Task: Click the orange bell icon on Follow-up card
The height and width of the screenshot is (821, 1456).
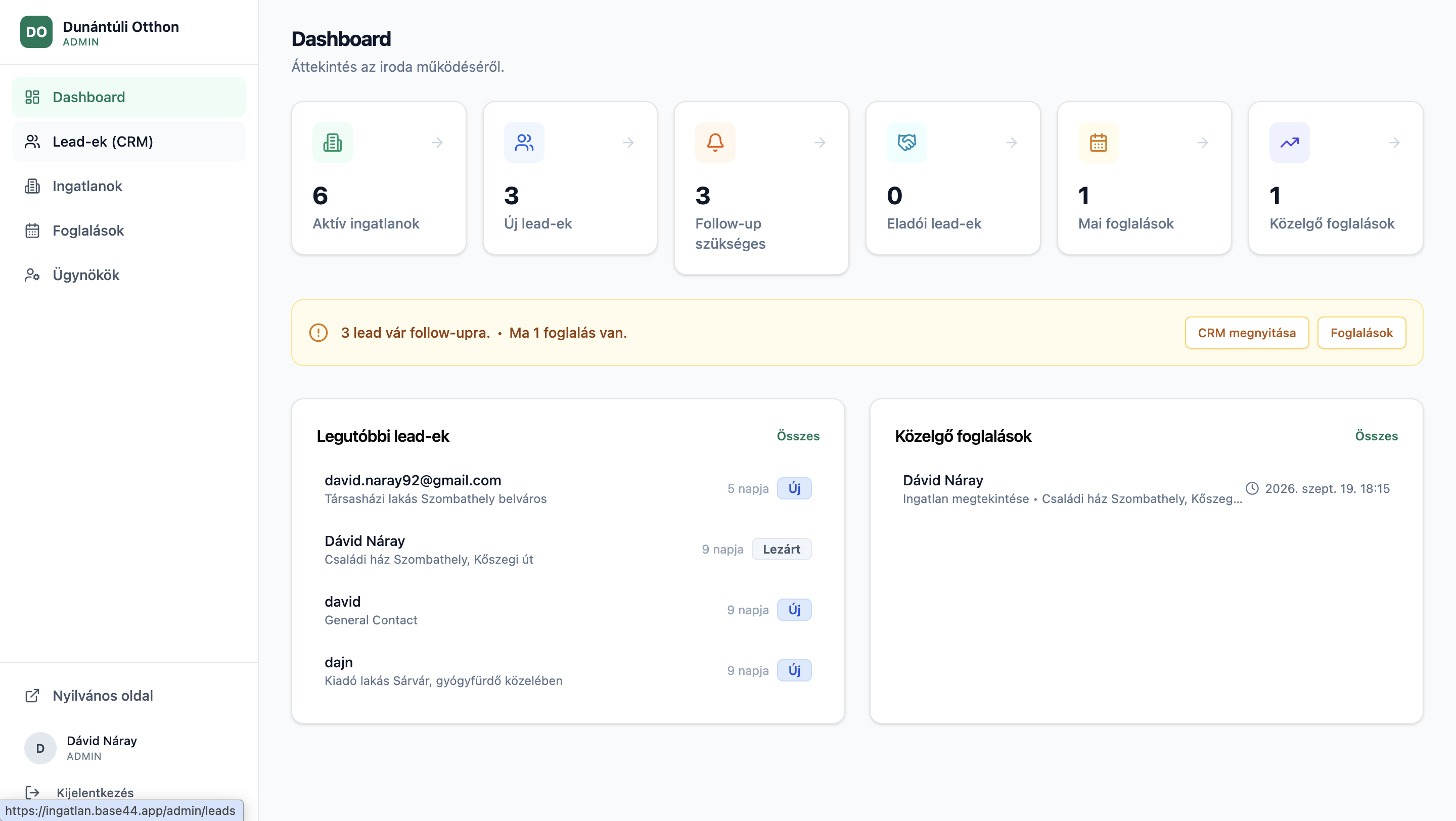Action: [x=715, y=143]
